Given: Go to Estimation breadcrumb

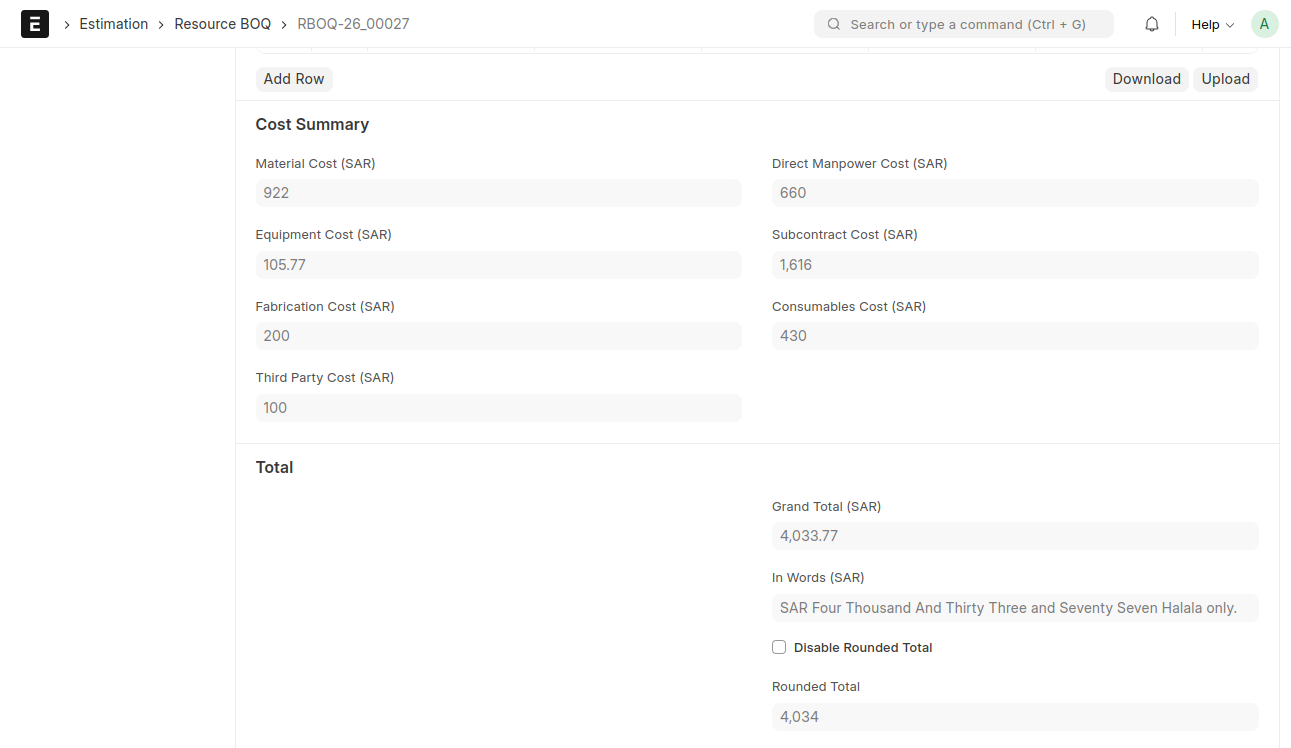Looking at the screenshot, I should pyautogui.click(x=114, y=24).
